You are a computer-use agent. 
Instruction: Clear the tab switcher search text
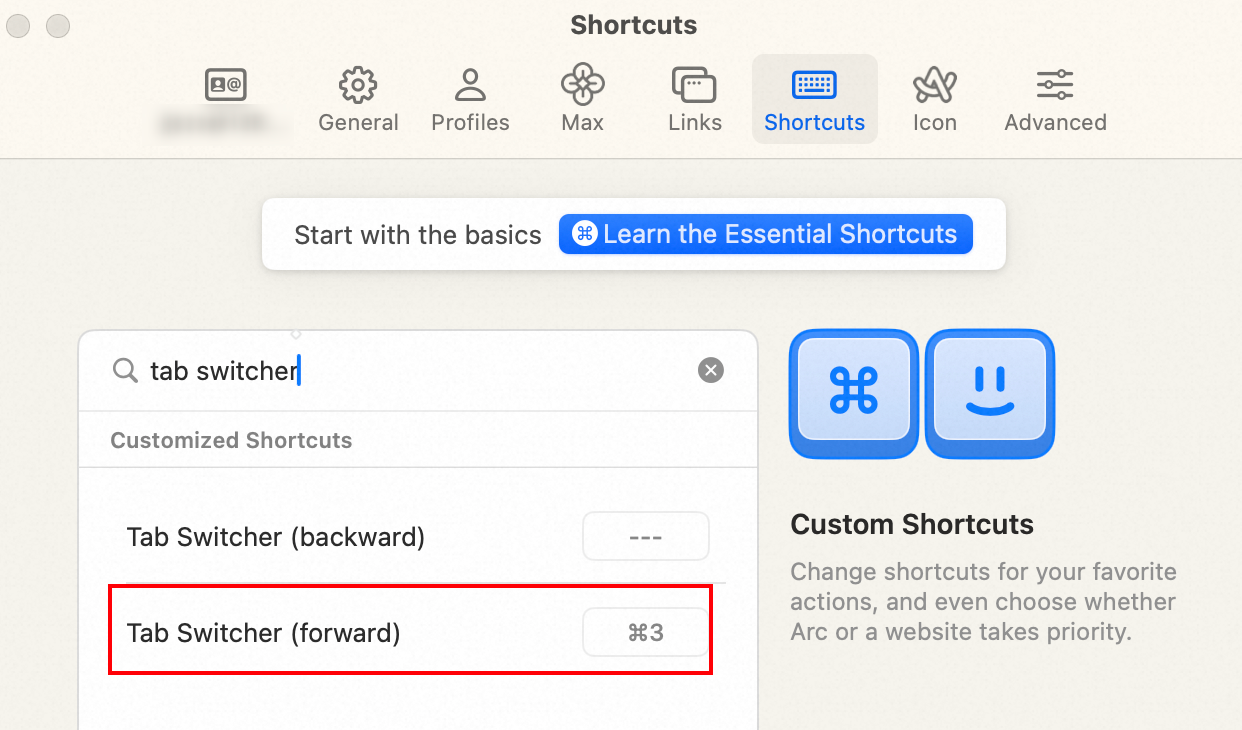(710, 371)
